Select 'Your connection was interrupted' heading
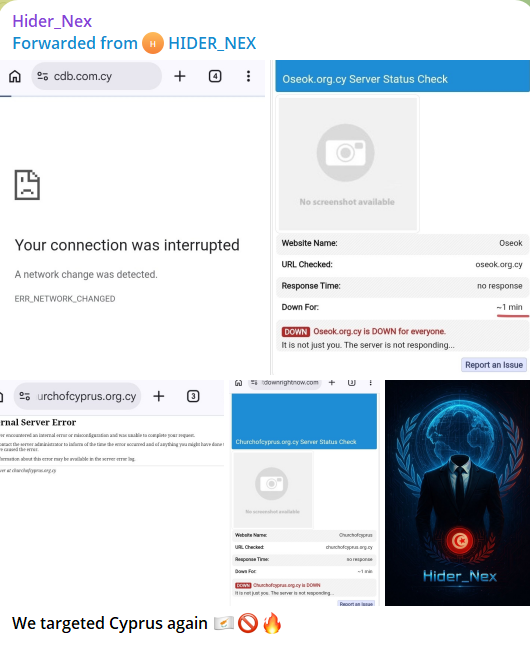This screenshot has width=530, height=653. (127, 245)
